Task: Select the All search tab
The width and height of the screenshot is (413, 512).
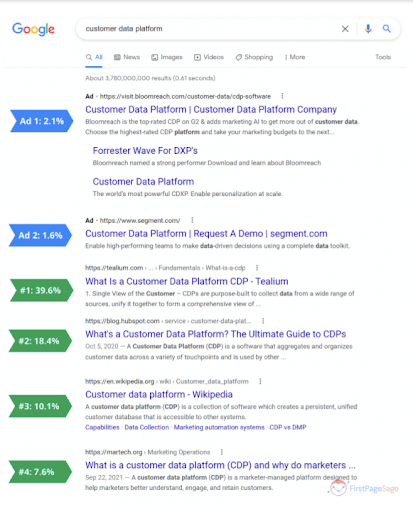Action: point(94,57)
